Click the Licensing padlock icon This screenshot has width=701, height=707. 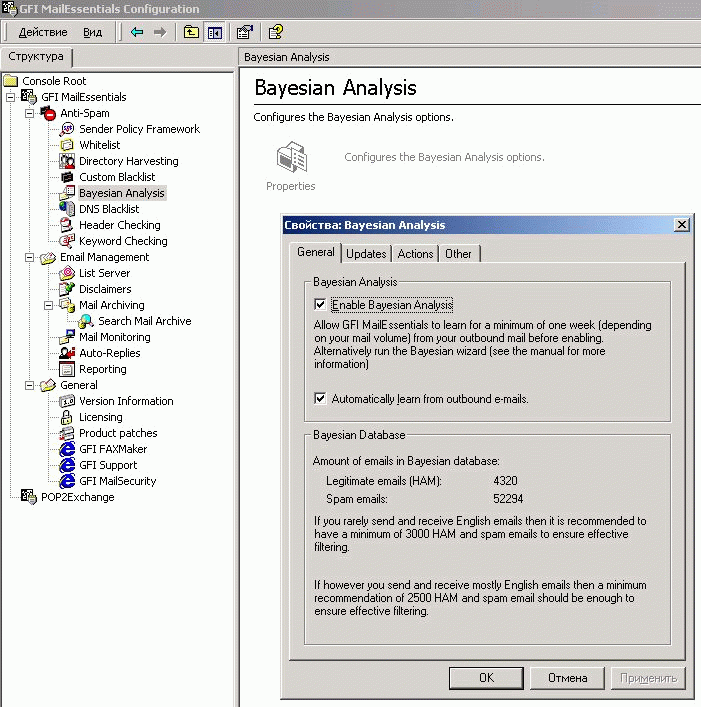point(67,417)
